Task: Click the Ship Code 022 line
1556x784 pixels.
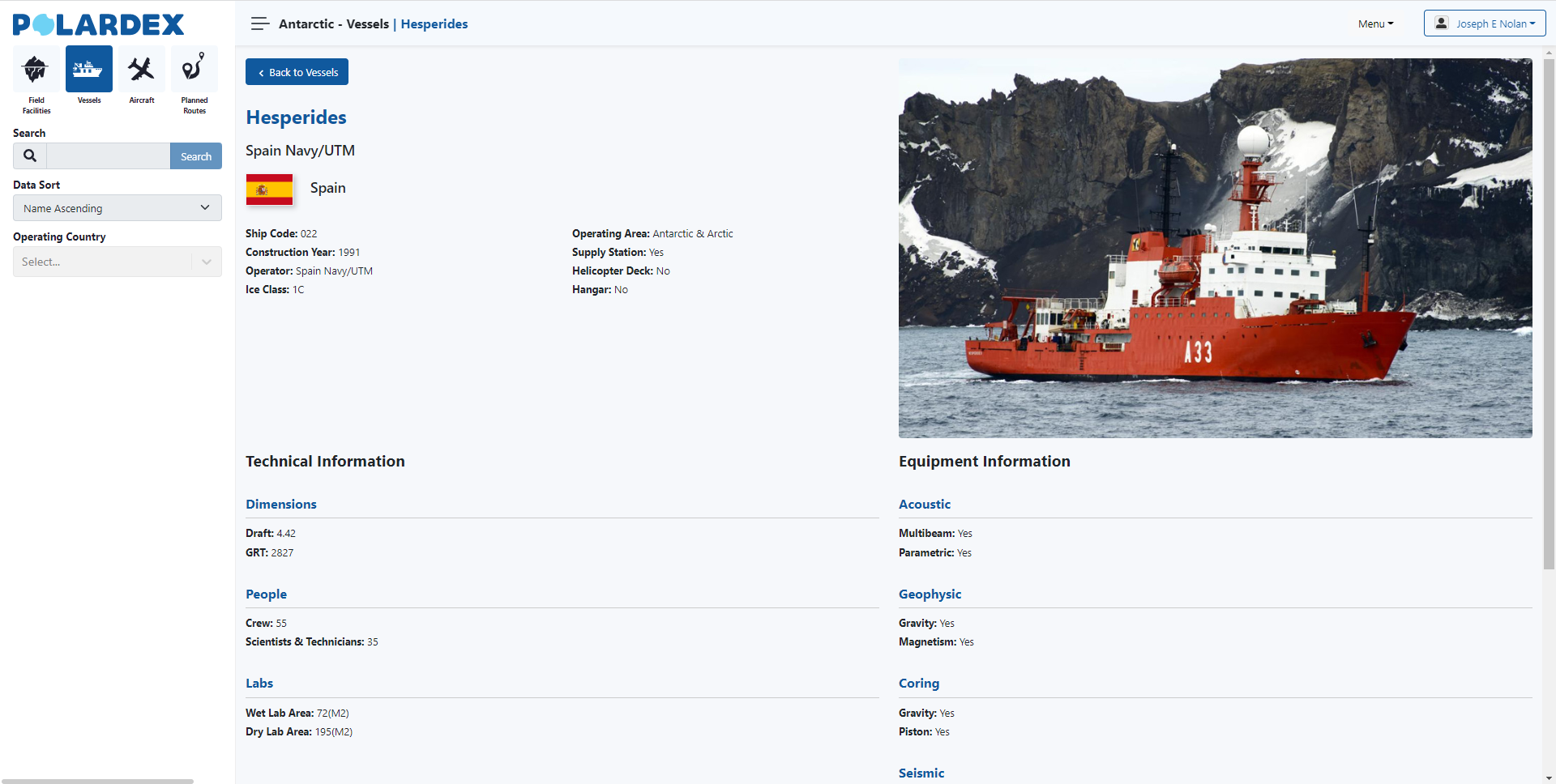Action: 281,234
